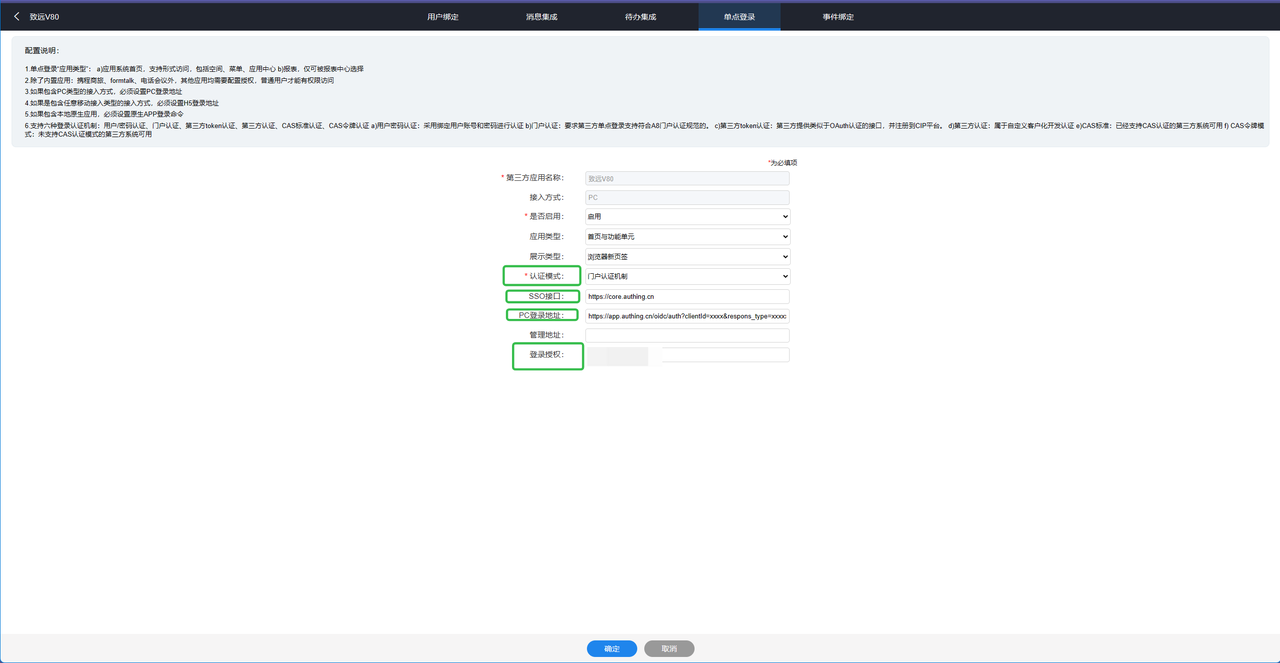Select the 单点登录 tab
Image resolution: width=1280 pixels, height=663 pixels.
point(739,17)
